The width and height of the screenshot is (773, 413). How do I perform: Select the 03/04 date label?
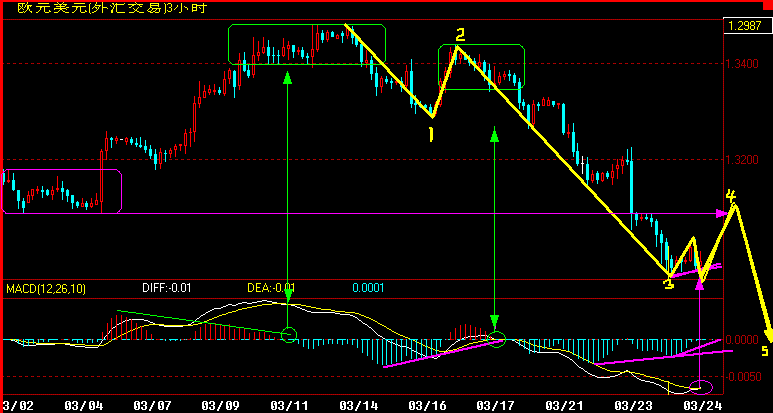click(x=84, y=405)
